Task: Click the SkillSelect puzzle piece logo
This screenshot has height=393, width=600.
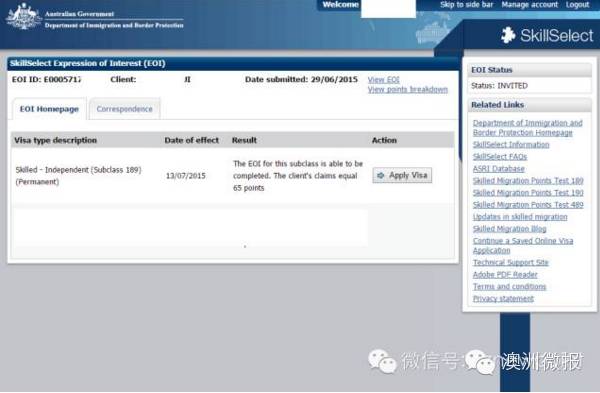Action: 508,35
